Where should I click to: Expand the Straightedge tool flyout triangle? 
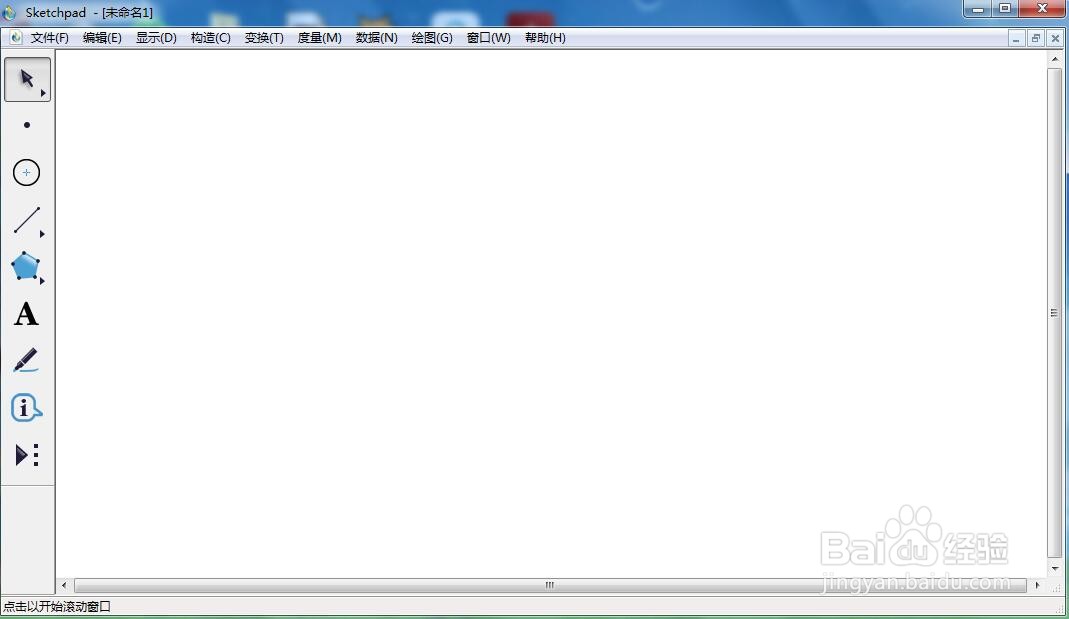(x=42, y=234)
